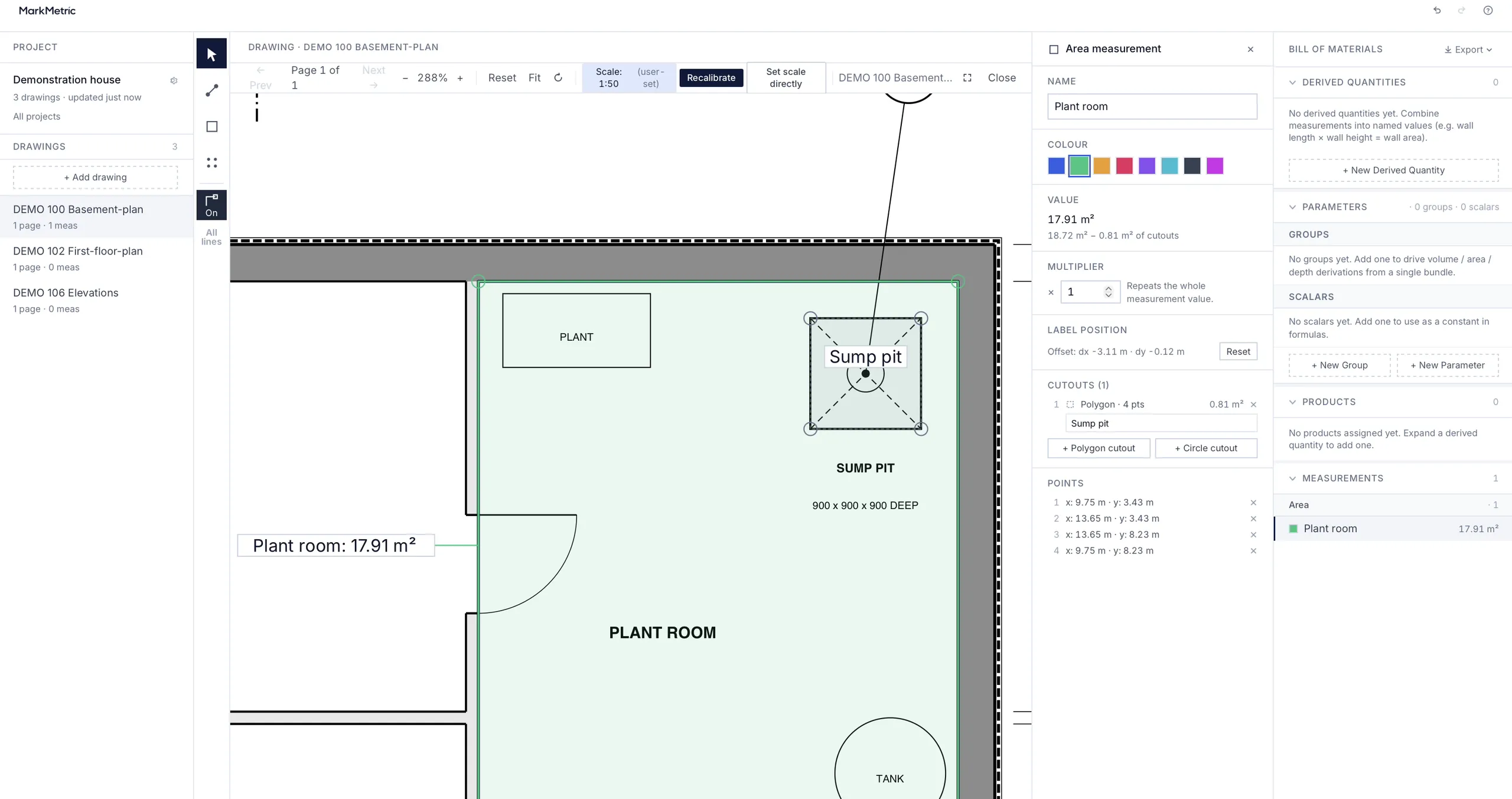The height and width of the screenshot is (799, 1512).
Task: Reset the label position offset
Action: tap(1238, 351)
